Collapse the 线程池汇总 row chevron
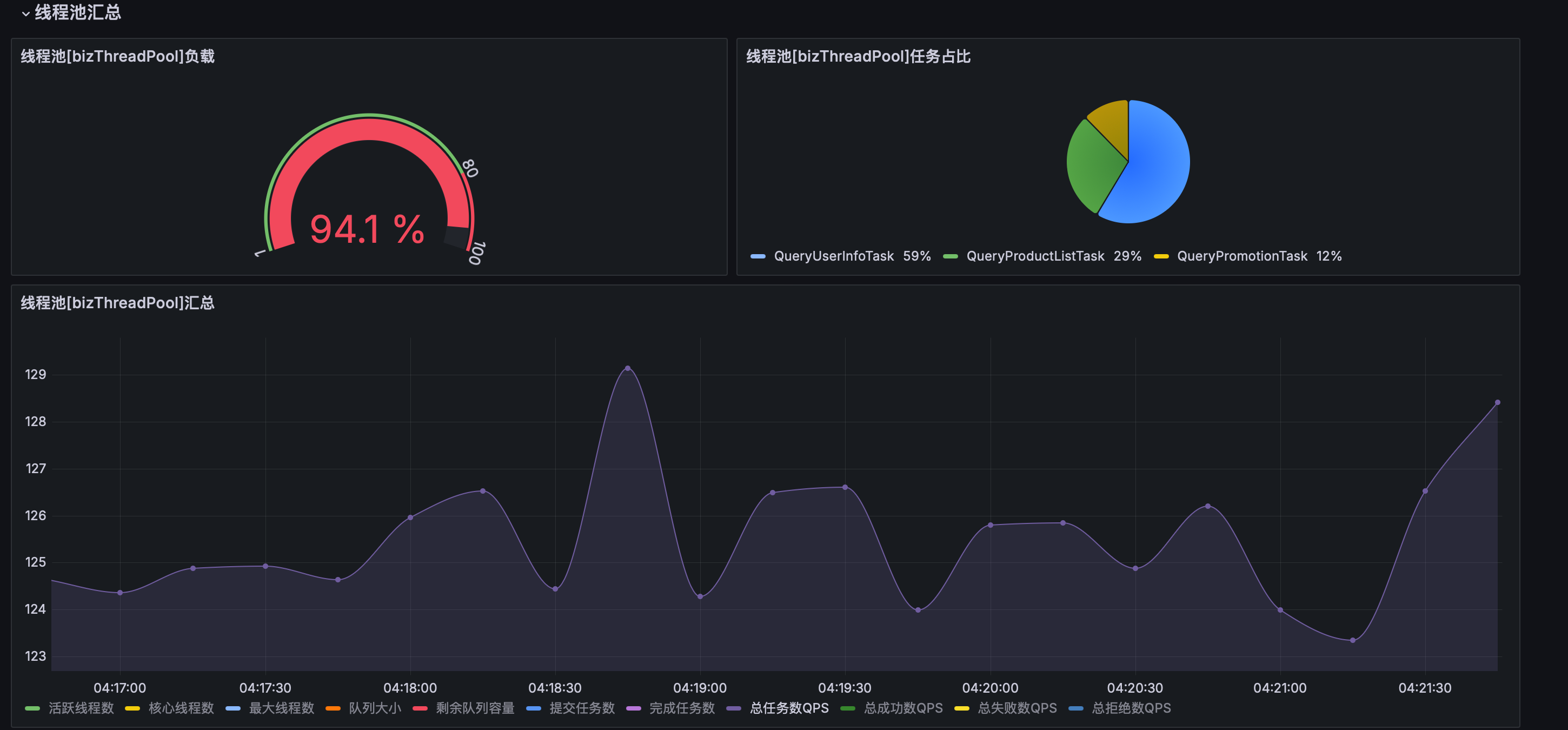 pos(25,14)
